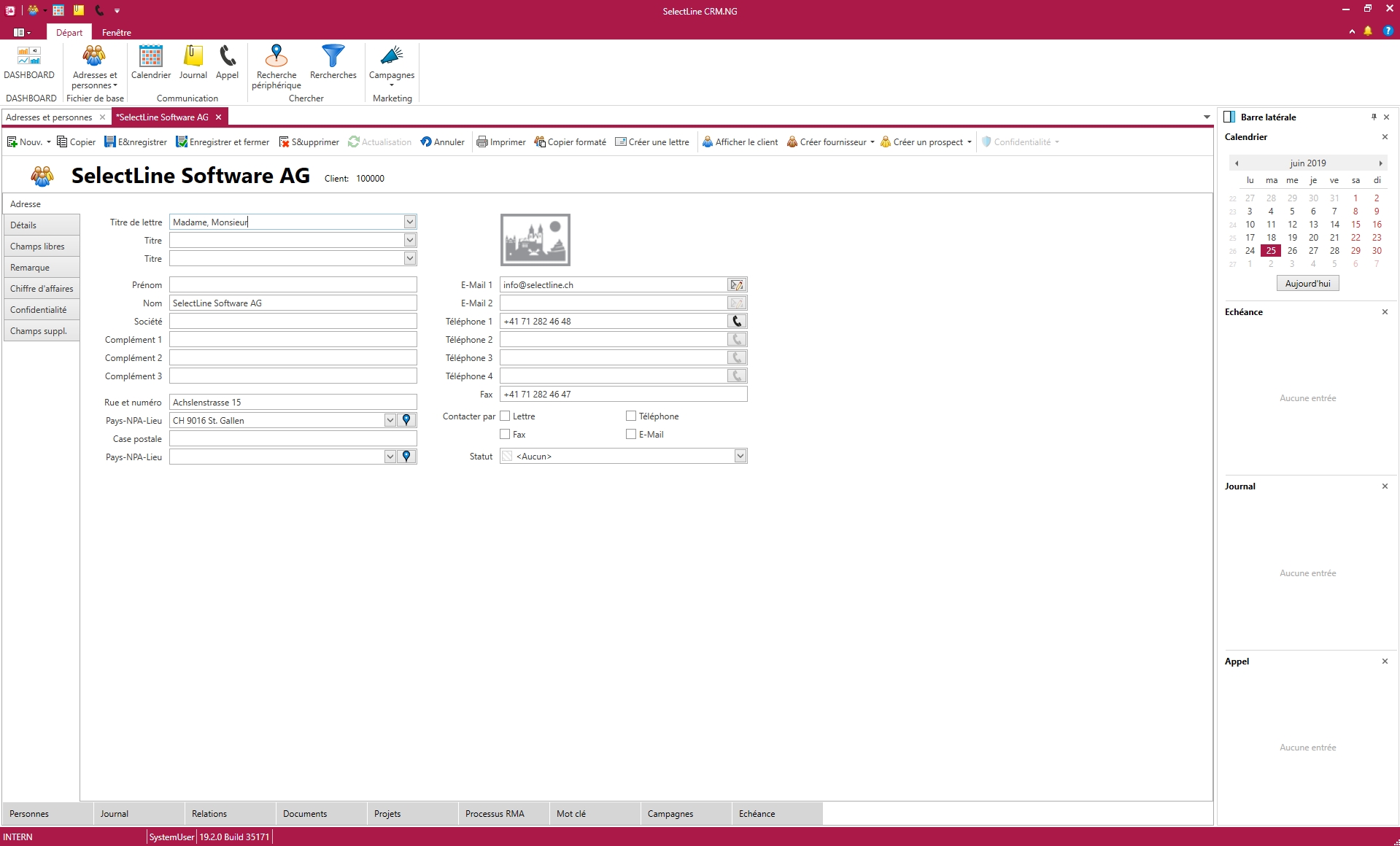This screenshot has width=1400, height=846.
Task: Expand the second Titre dropdown
Action: [410, 258]
